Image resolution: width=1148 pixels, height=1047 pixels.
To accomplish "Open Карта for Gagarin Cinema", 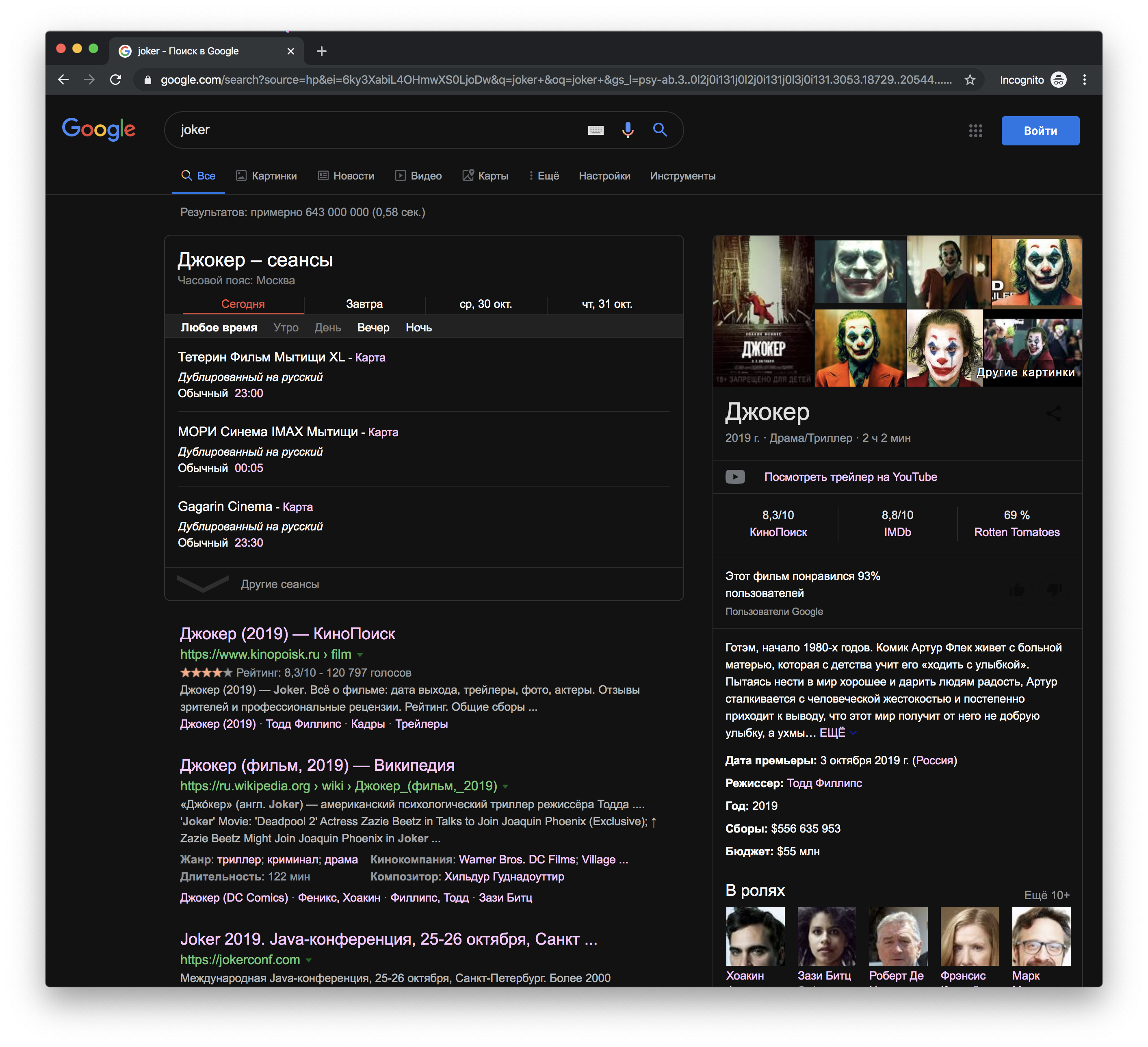I will 297,507.
